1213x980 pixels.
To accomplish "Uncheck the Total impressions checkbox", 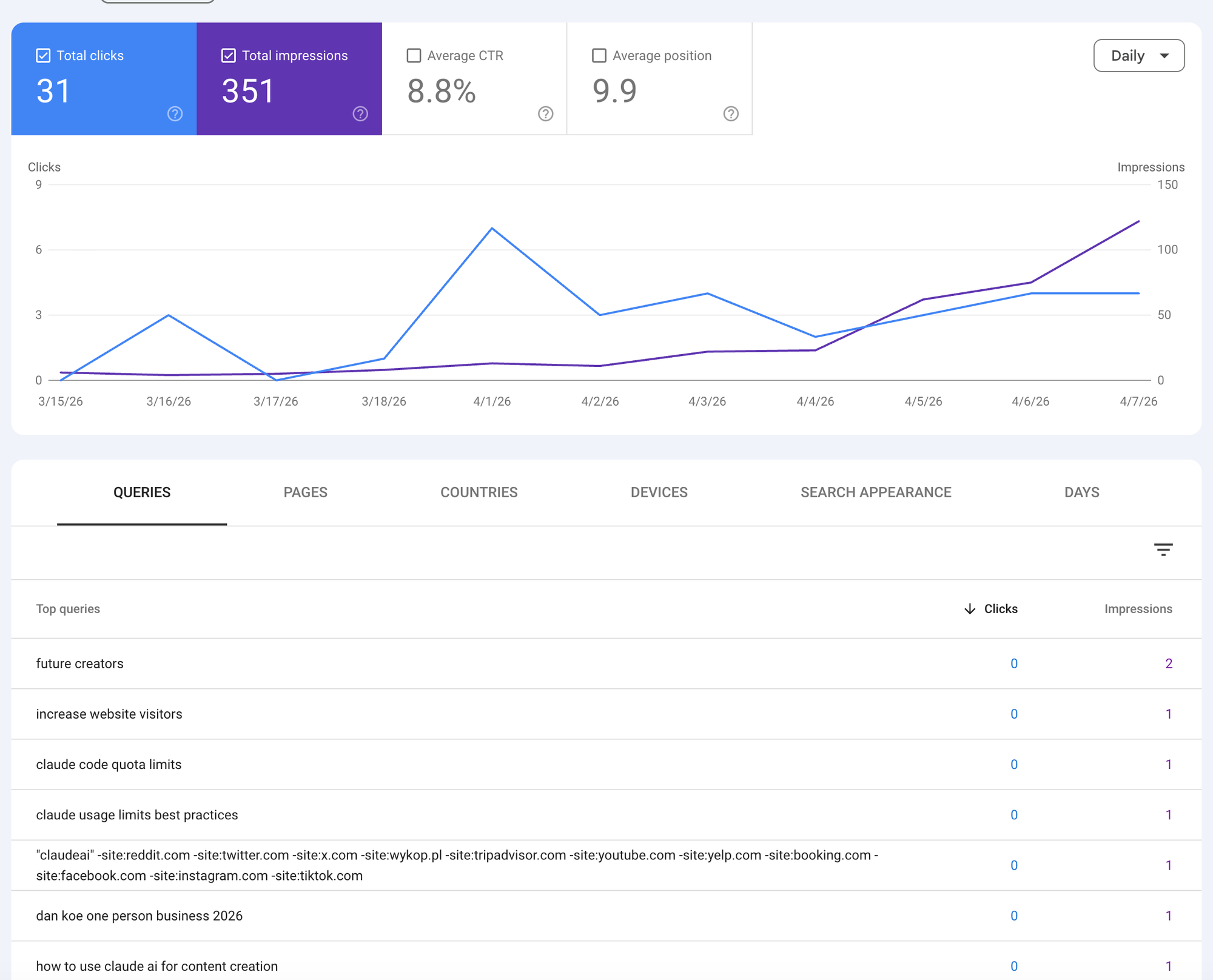I will (228, 55).
